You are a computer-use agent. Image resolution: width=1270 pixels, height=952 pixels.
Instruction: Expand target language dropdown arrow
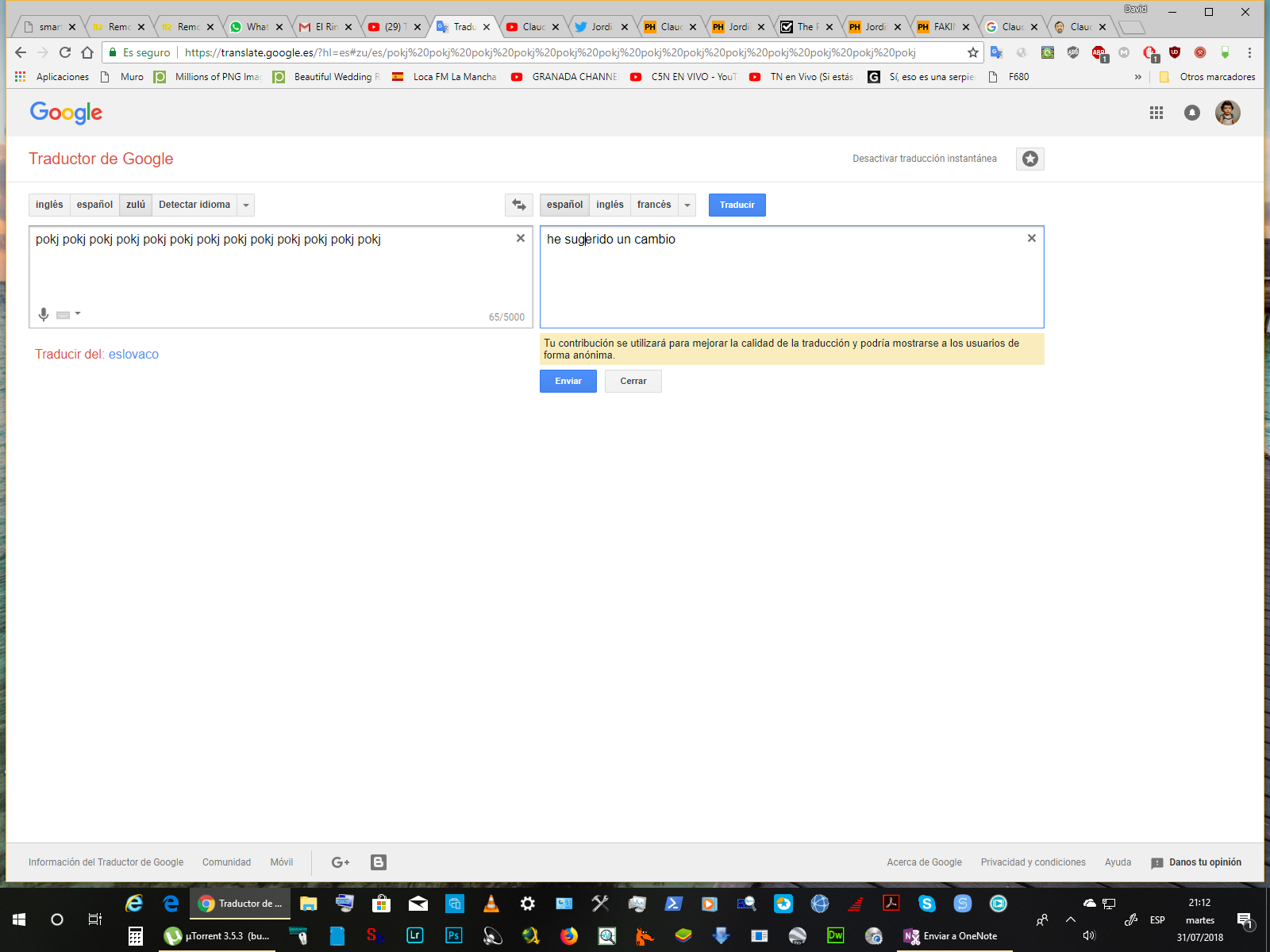coord(687,205)
